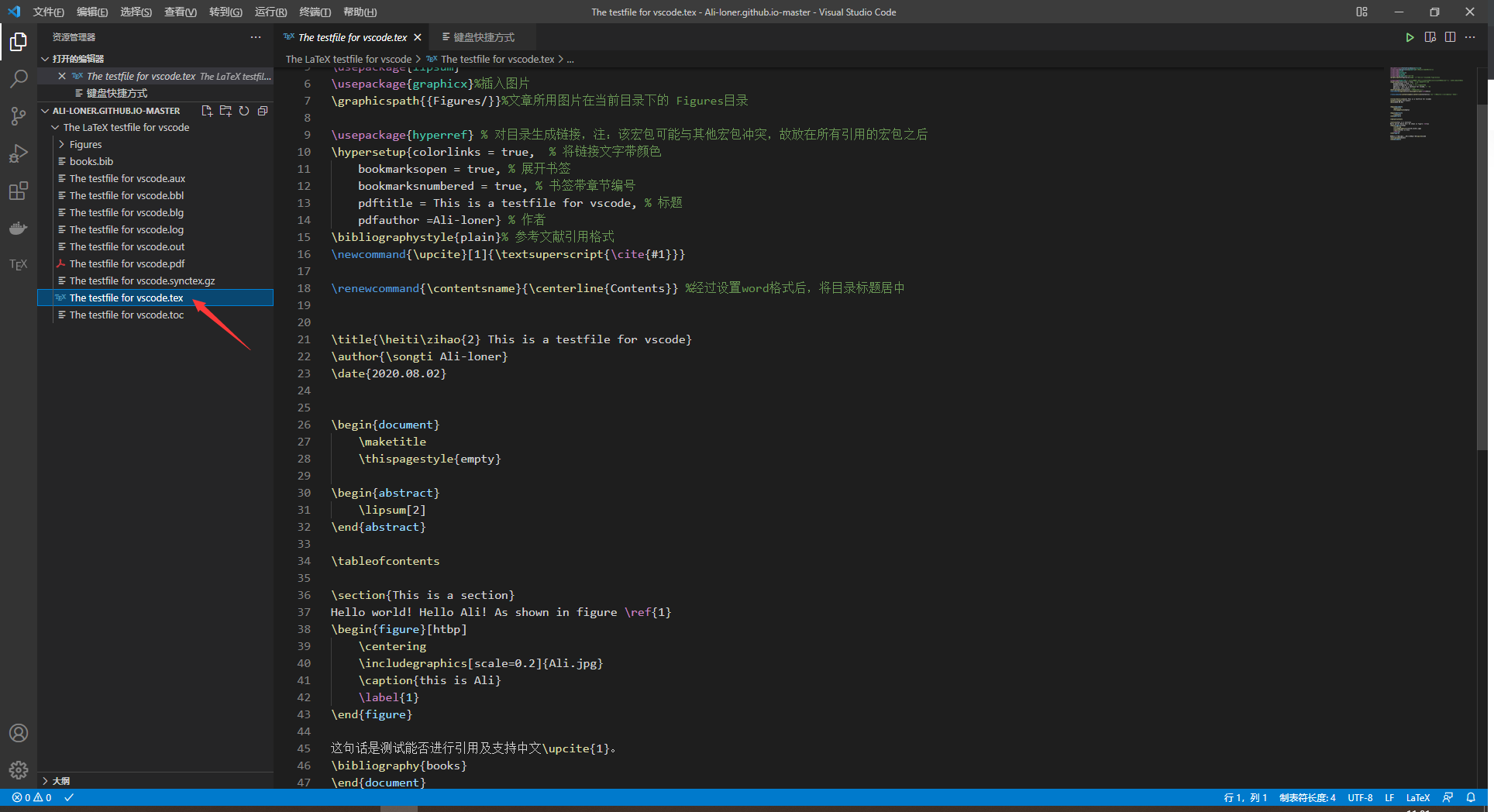
Task: Click the breadcrumb ellipsis symbol
Action: 570,59
